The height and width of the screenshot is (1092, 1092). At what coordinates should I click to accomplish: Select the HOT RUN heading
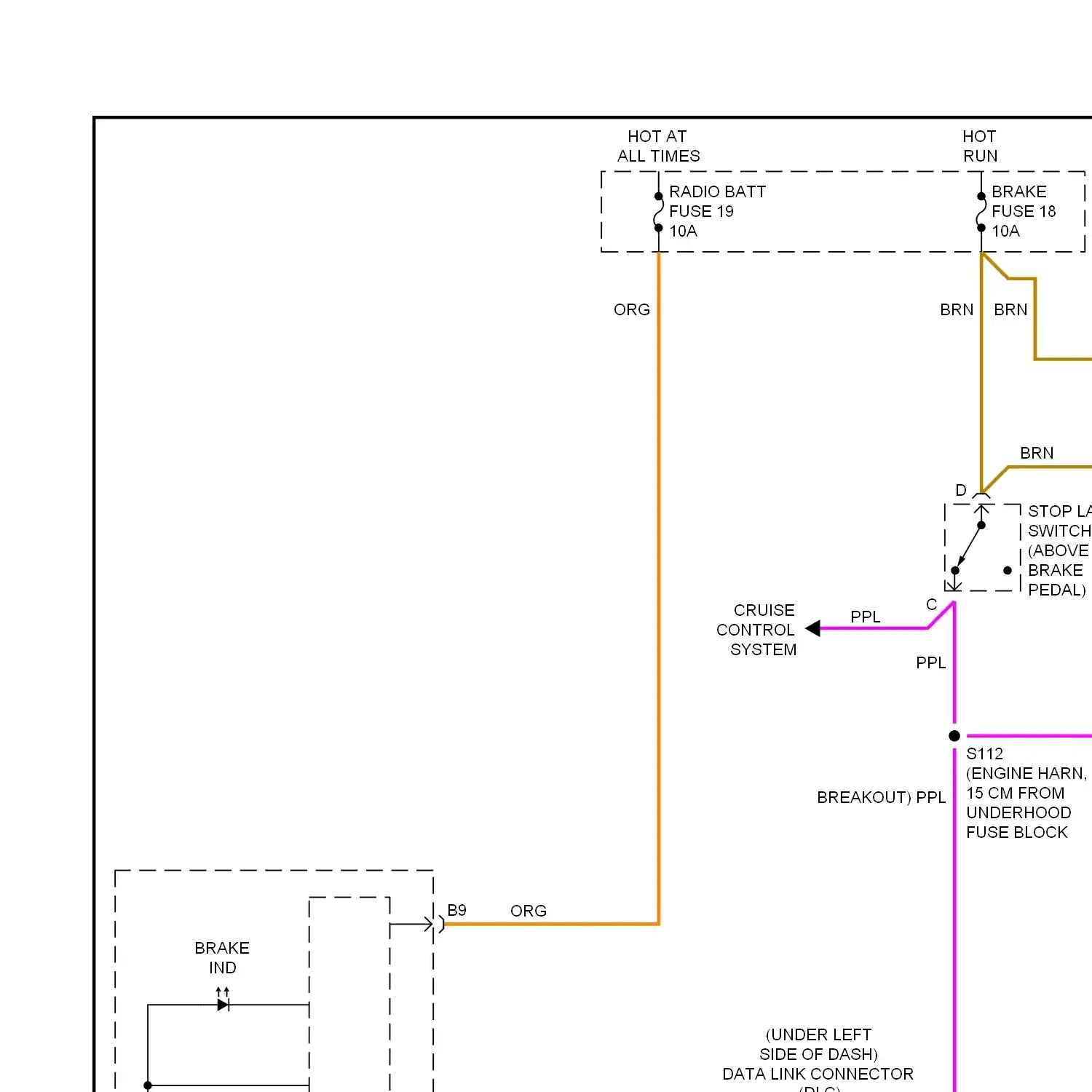pos(980,146)
